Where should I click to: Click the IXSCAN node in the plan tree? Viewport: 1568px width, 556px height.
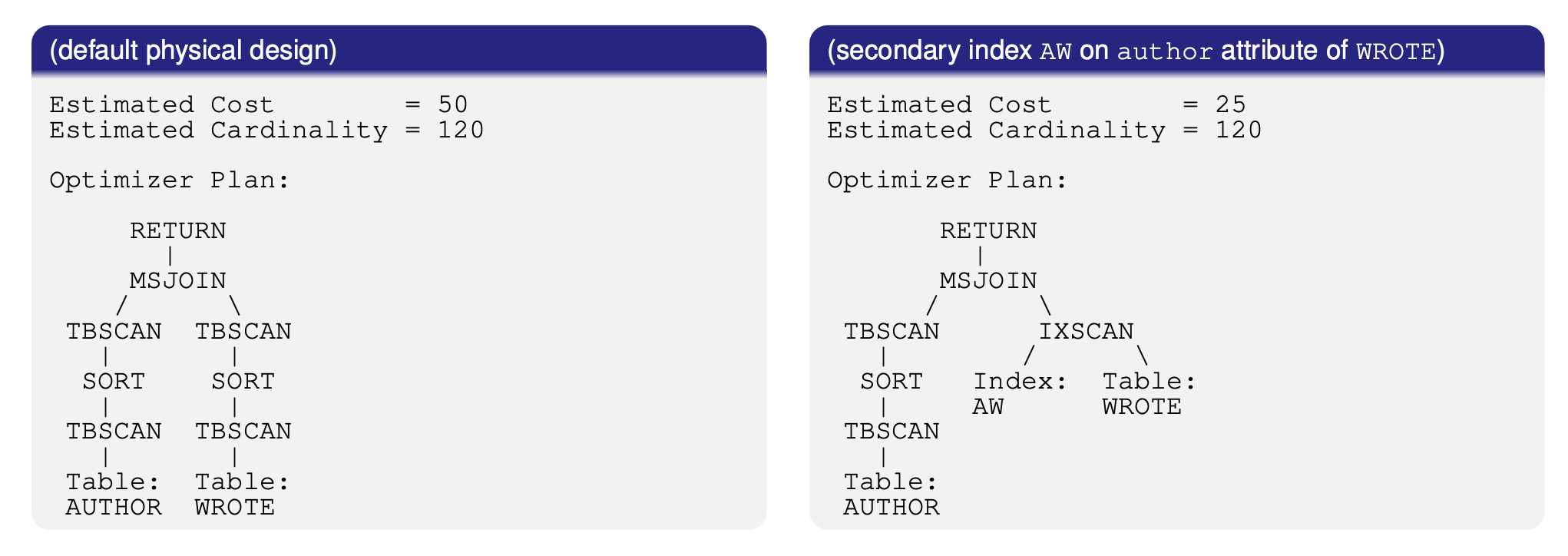(x=1086, y=331)
